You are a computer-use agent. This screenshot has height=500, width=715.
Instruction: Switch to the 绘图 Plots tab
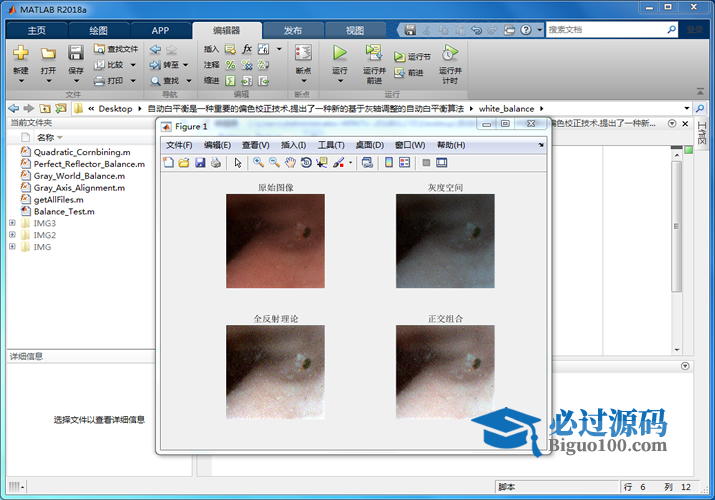coord(98,31)
